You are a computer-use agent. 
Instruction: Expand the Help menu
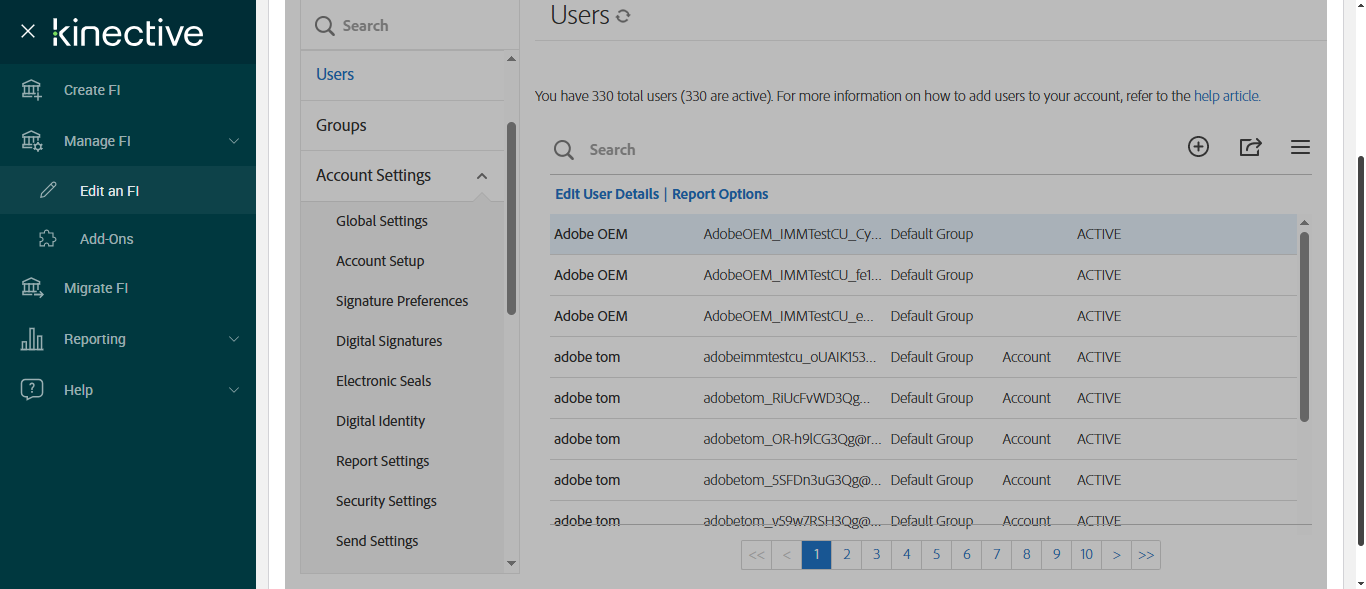234,390
